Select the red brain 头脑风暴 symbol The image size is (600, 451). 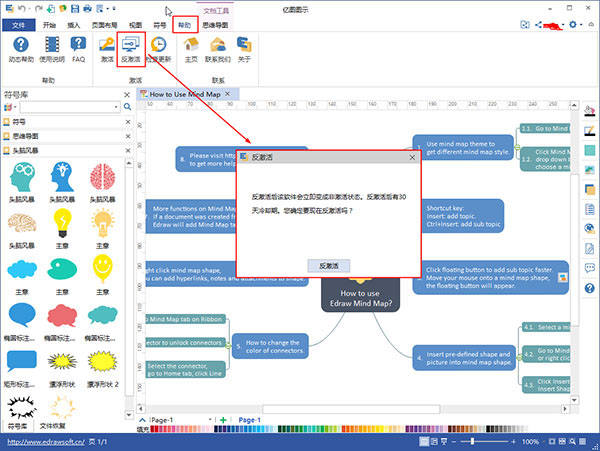pyautogui.click(x=102, y=177)
